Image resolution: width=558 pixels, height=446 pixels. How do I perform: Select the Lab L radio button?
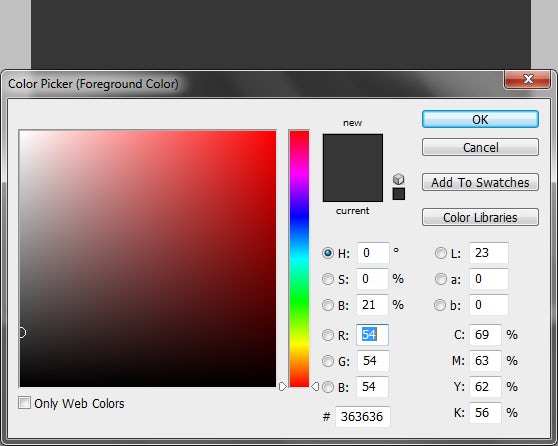[x=440, y=253]
